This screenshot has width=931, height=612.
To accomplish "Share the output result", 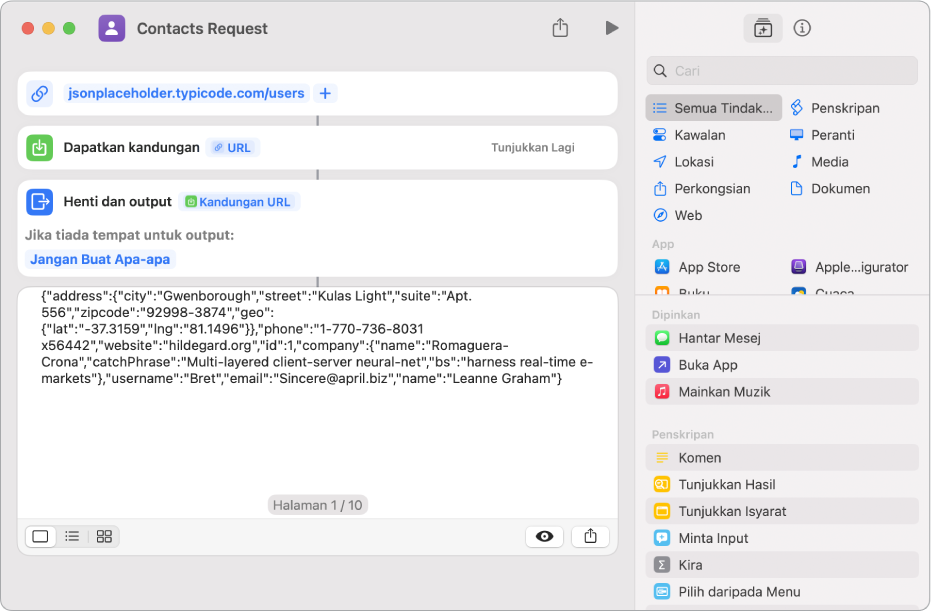I will click(590, 536).
